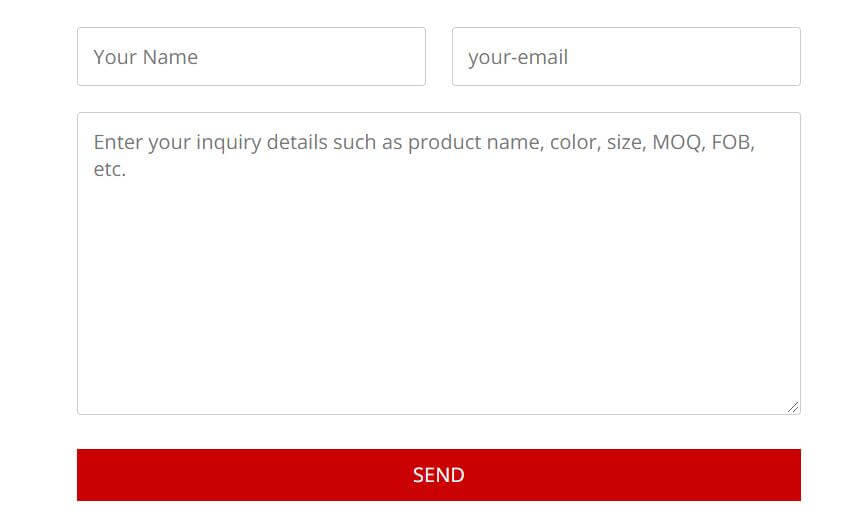Click the diagonal grip icon in textarea corner
The height and width of the screenshot is (517, 850).
[x=793, y=408]
